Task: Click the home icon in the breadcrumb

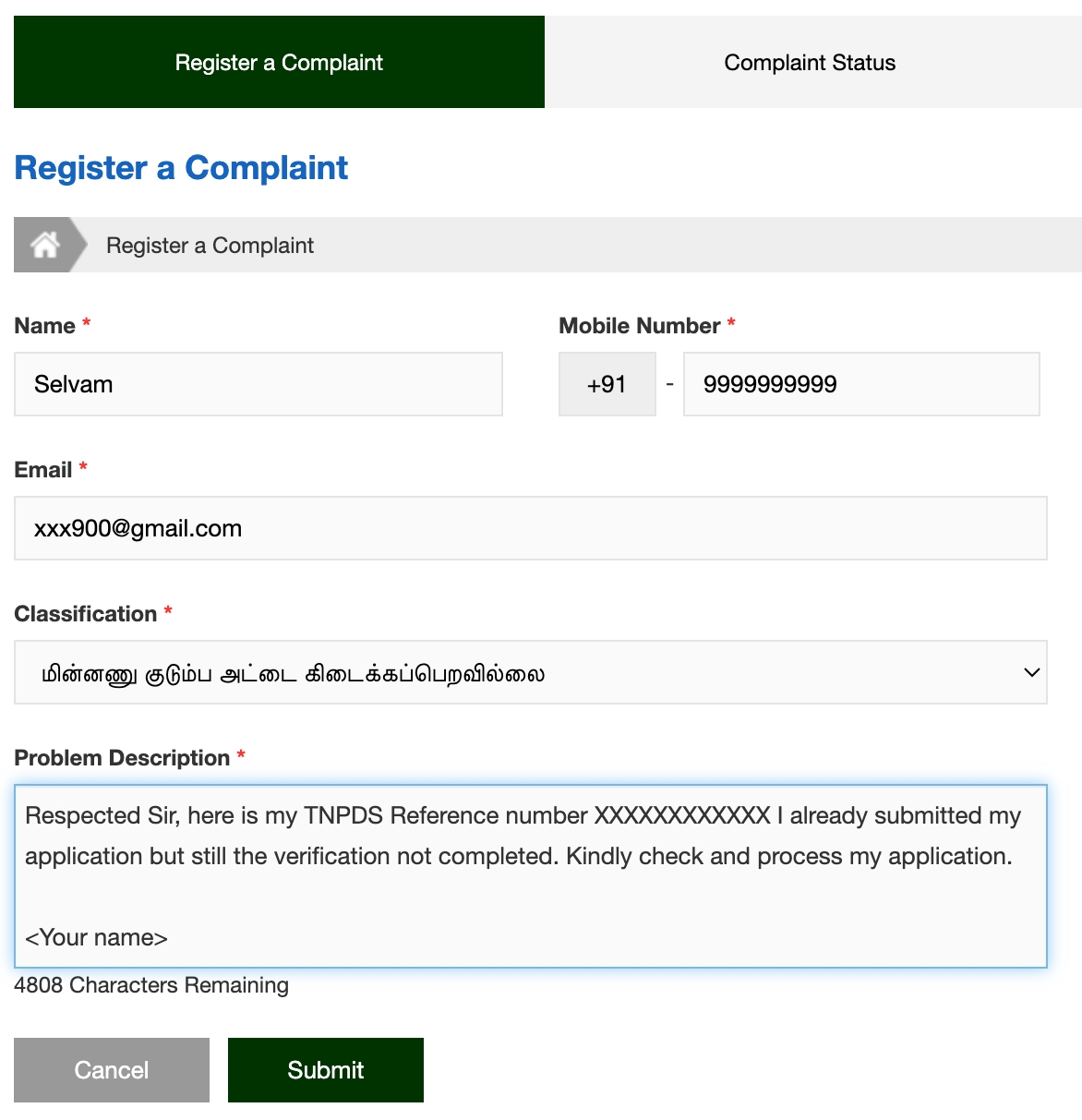Action: pyautogui.click(x=44, y=244)
